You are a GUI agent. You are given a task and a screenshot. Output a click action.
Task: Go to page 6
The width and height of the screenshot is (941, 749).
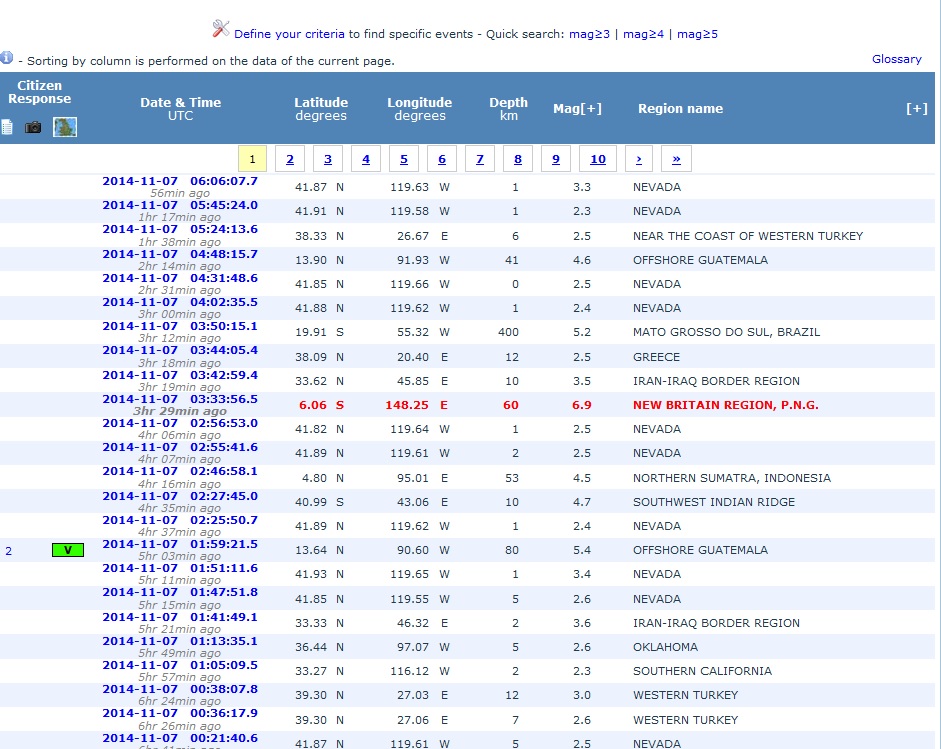pyautogui.click(x=442, y=159)
